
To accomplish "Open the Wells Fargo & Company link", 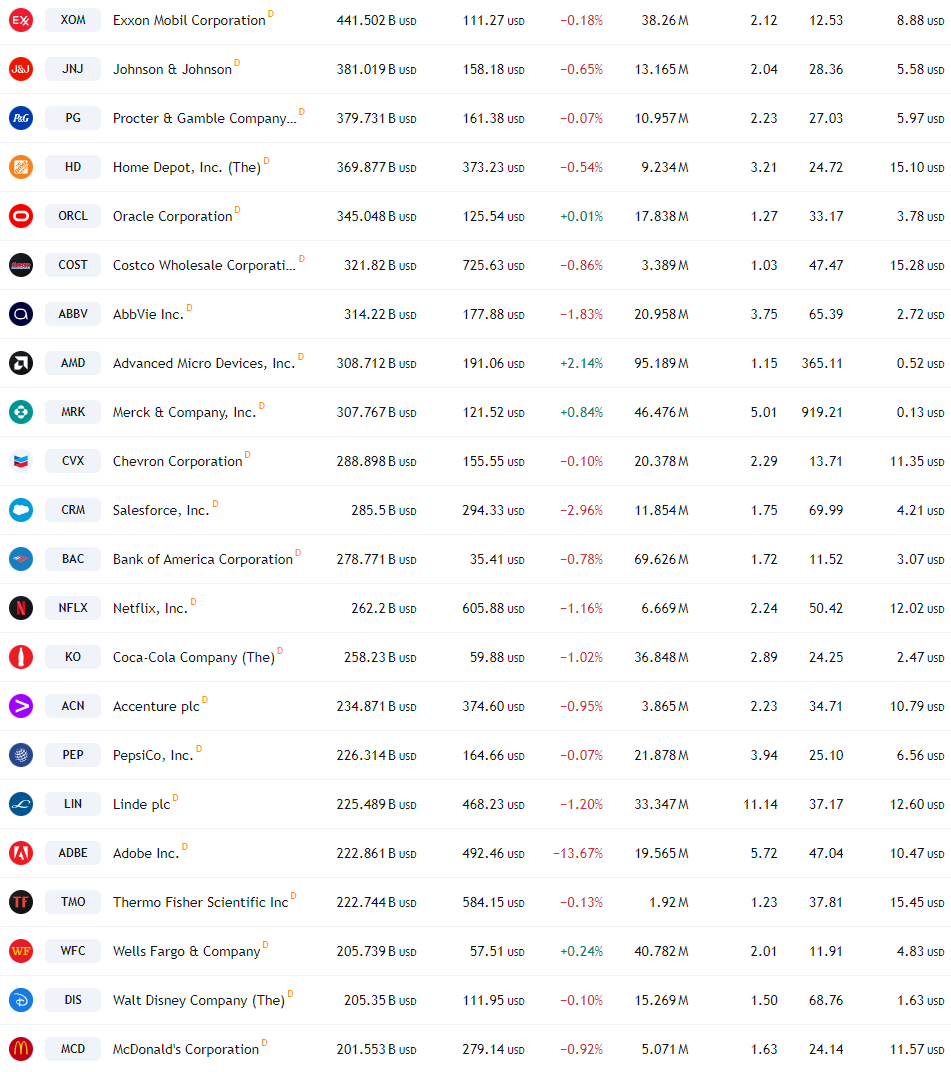I will pyautogui.click(x=187, y=952).
